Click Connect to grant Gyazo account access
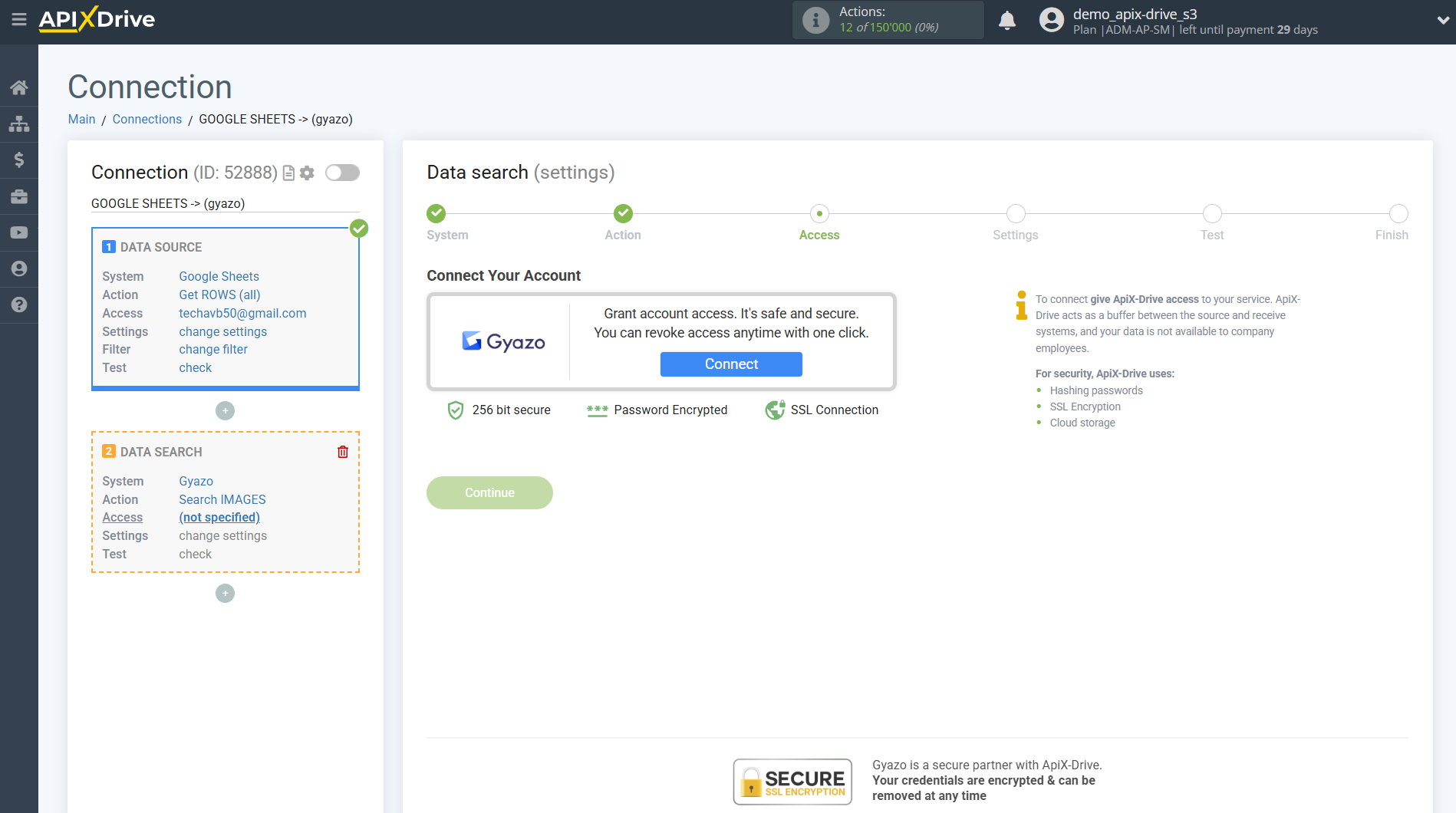Screen dimensions: 1456x813 pos(730,364)
